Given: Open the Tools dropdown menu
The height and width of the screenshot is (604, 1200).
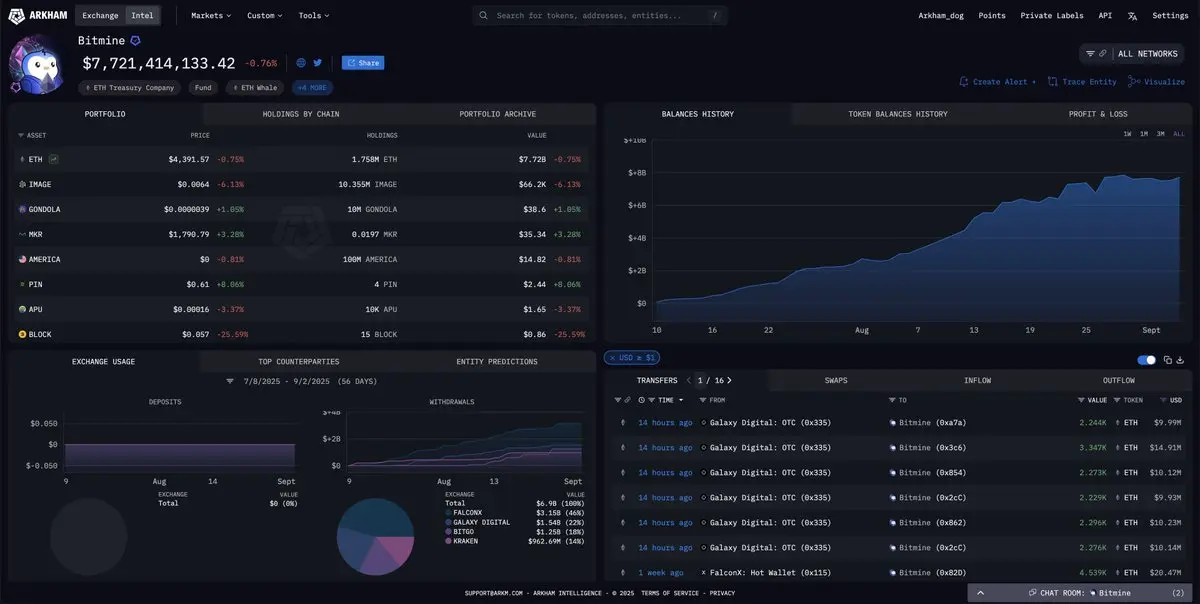Looking at the screenshot, I should point(314,16).
